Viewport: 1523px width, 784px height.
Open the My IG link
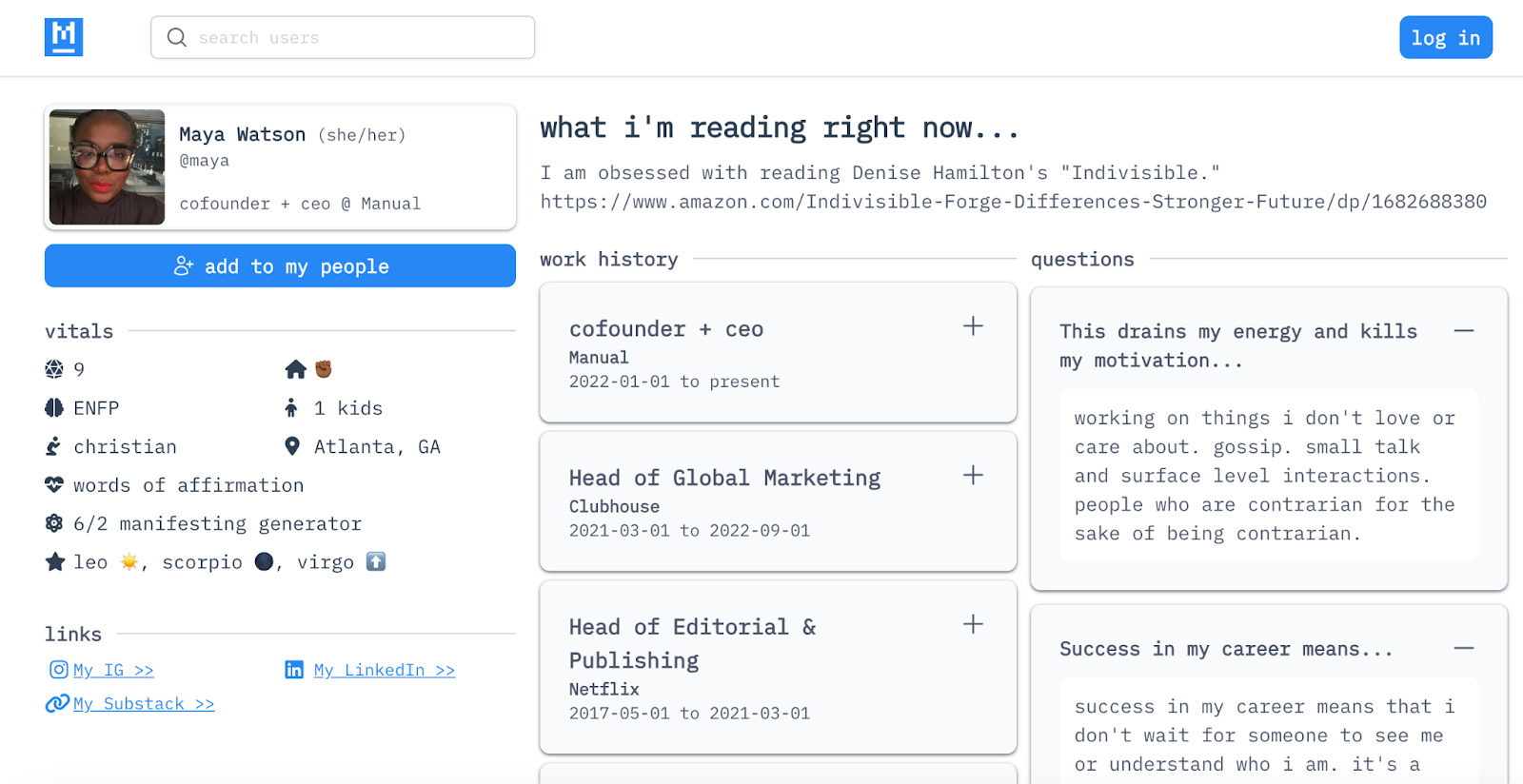113,670
